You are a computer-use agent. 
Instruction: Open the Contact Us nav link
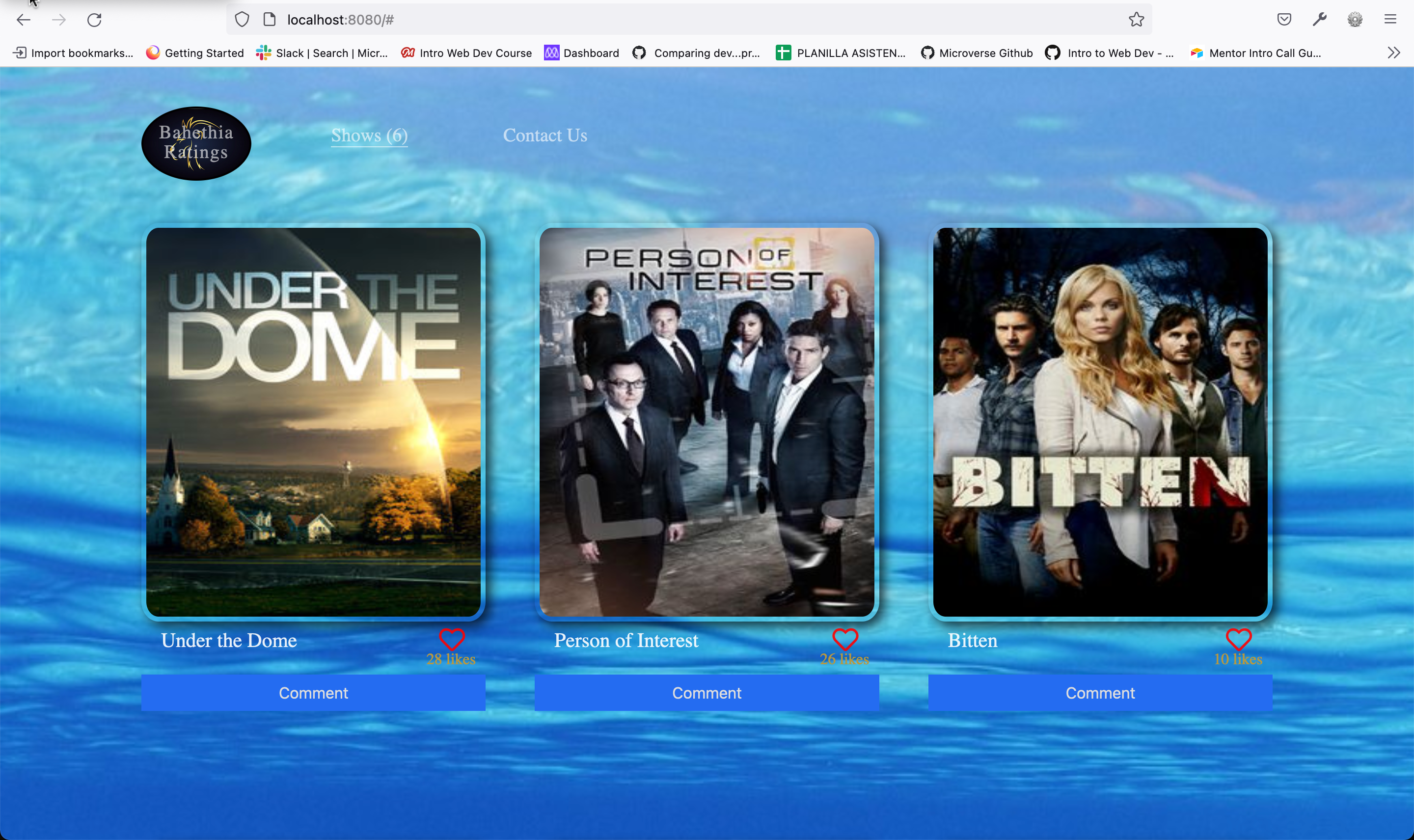pos(545,135)
